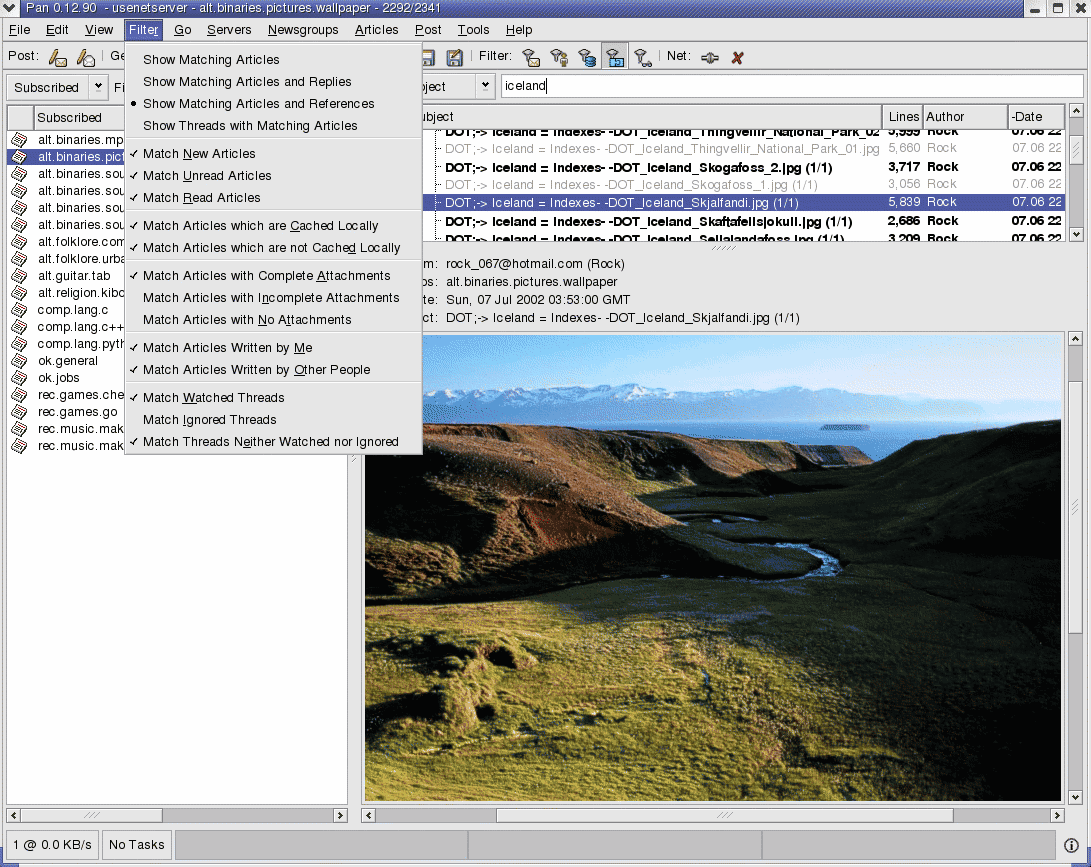
Task: Click the newsgroup icon beside alt.guitar.tab
Action: click(19, 276)
